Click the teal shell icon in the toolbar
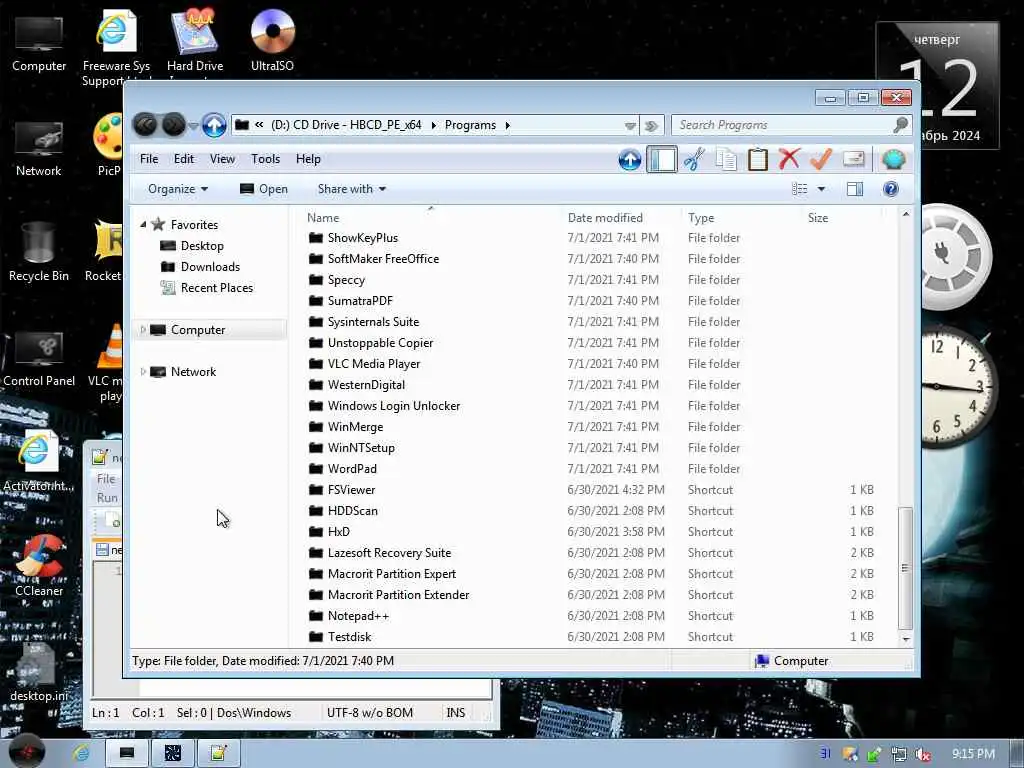1024x768 pixels. pos(893,159)
